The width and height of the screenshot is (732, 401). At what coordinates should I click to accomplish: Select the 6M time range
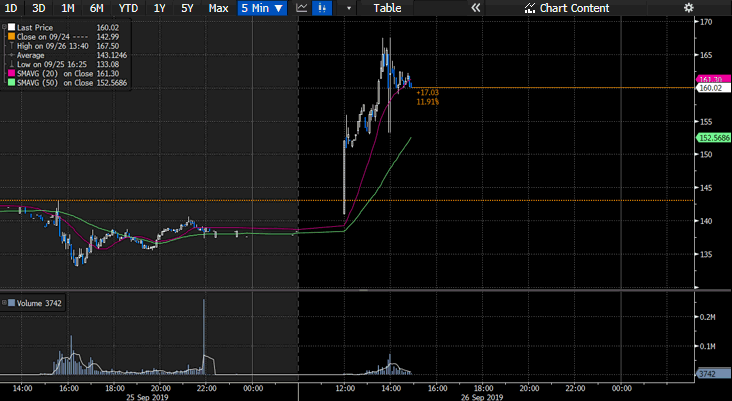96,8
